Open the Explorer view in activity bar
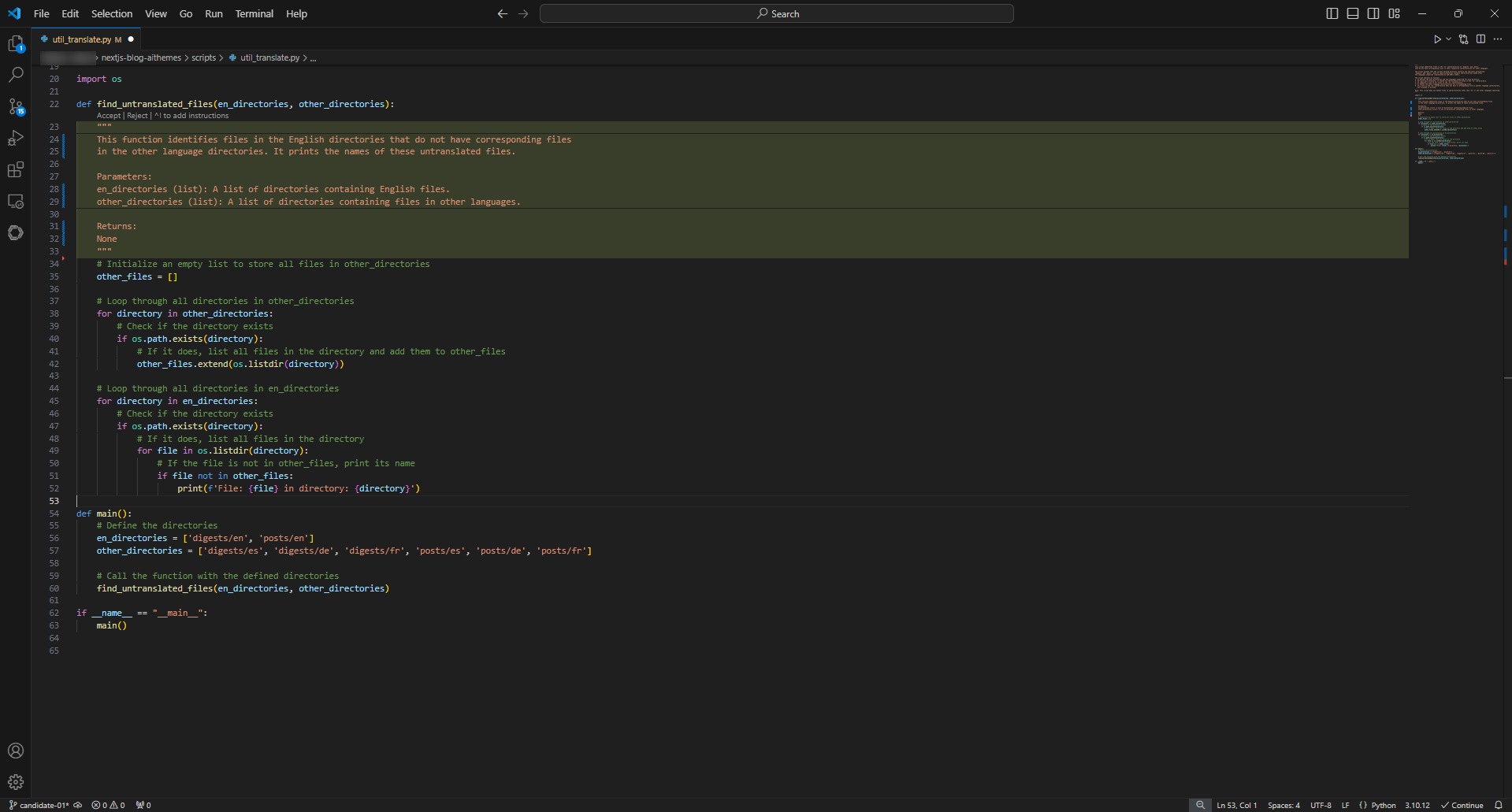The image size is (1512, 812). [x=16, y=44]
